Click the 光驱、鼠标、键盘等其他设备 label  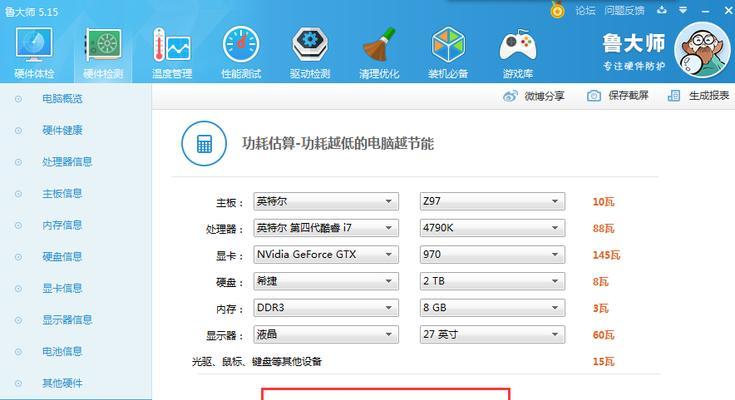(257, 362)
